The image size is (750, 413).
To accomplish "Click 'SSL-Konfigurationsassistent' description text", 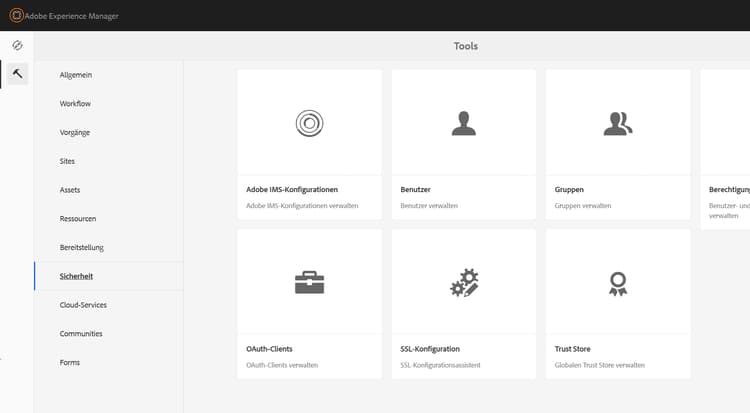I will [440, 365].
